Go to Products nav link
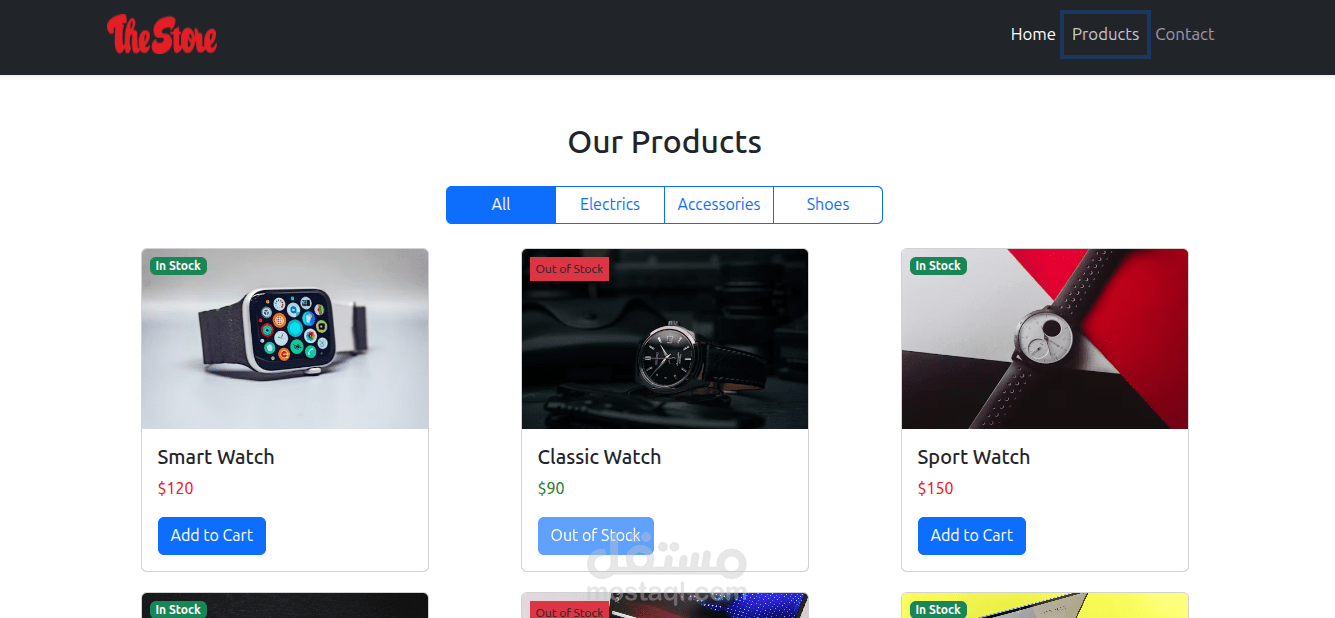Screen dimensions: 1335x618 [x=1105, y=34]
